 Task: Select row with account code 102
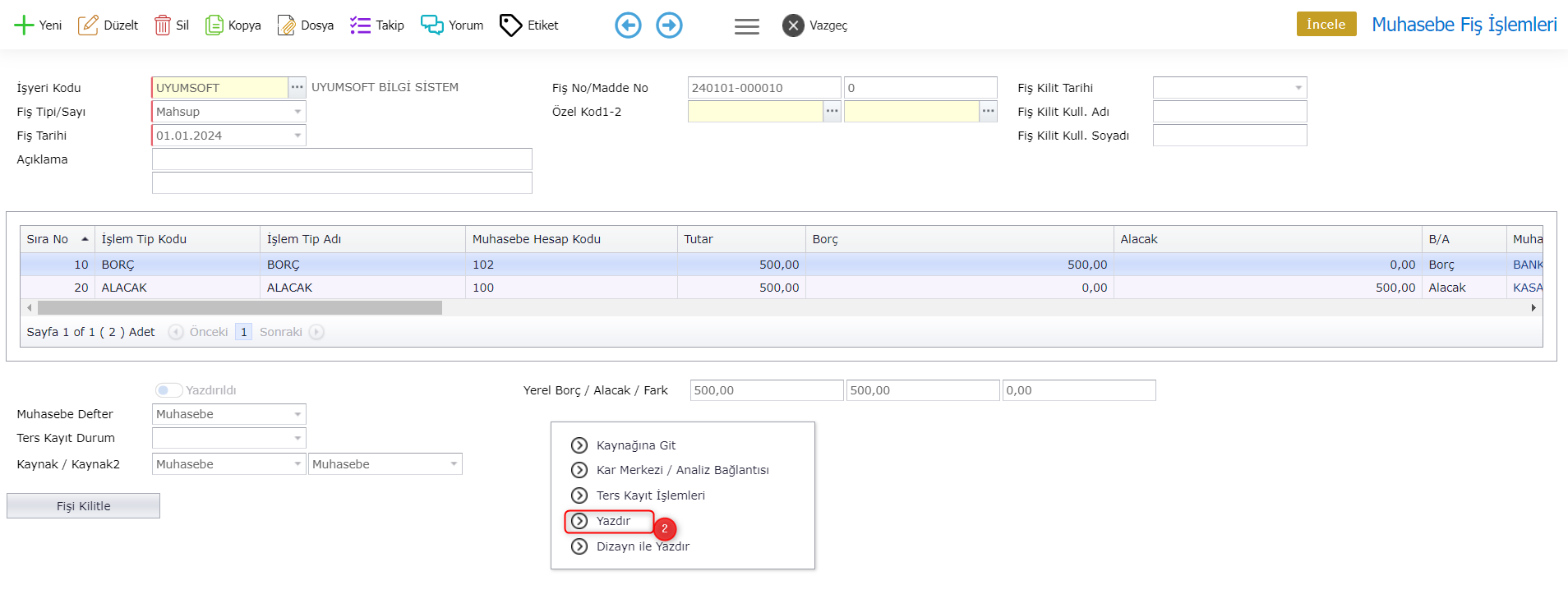click(781, 265)
